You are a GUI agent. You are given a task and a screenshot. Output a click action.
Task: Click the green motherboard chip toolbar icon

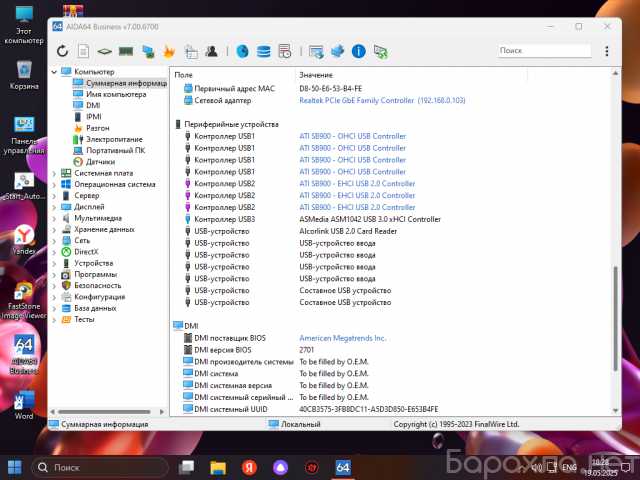coord(104,51)
